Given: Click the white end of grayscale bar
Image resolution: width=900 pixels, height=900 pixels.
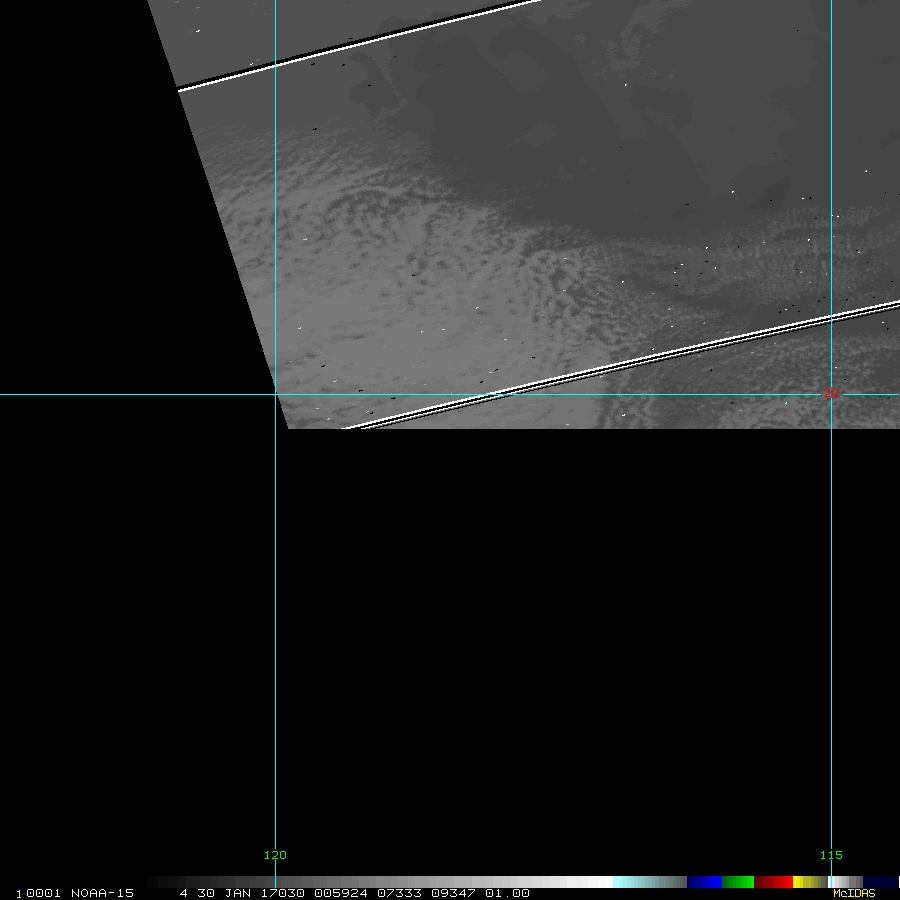Looking at the screenshot, I should point(606,882).
